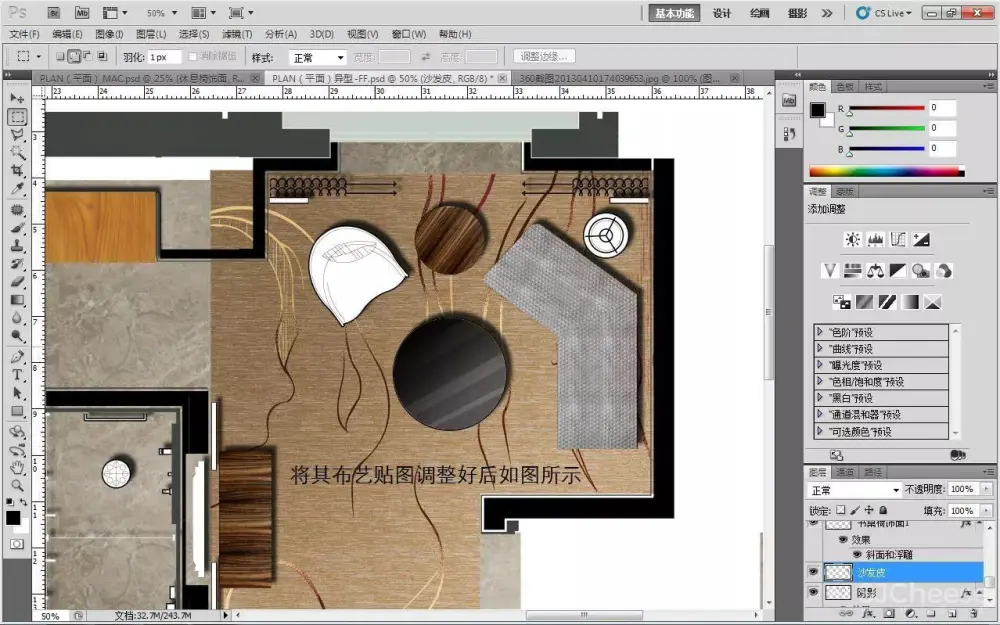This screenshot has height=625, width=1000.
Task: Click the Color Balance scales icon
Action: point(875,270)
